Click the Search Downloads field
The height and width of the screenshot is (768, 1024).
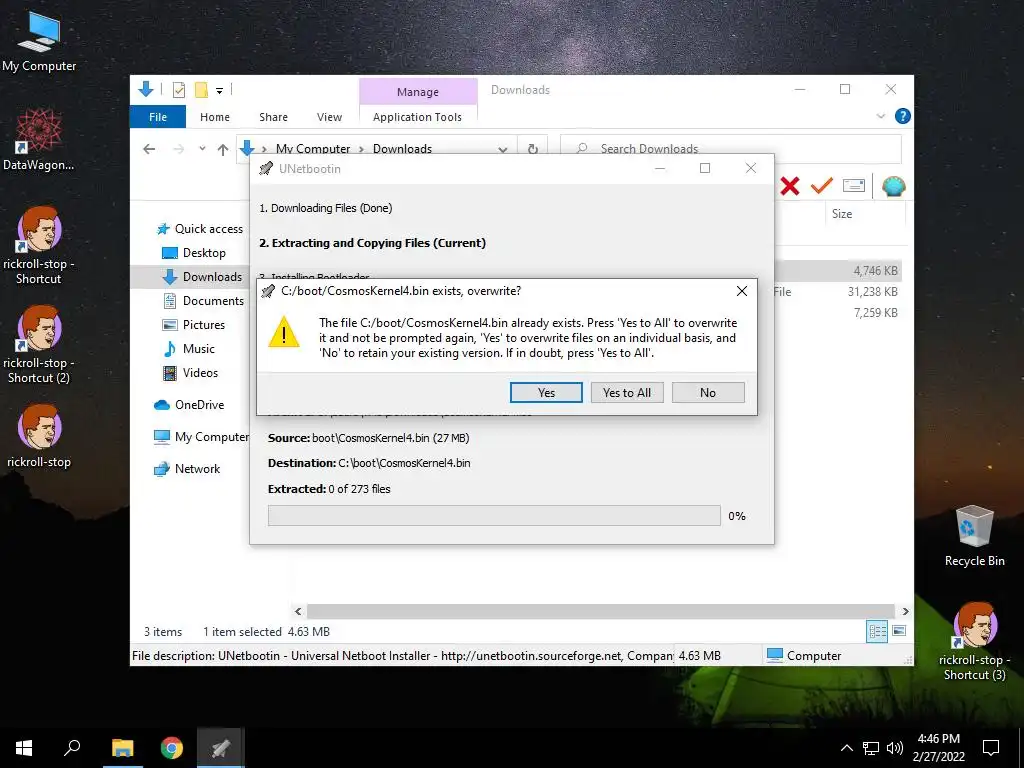pyautogui.click(x=731, y=148)
